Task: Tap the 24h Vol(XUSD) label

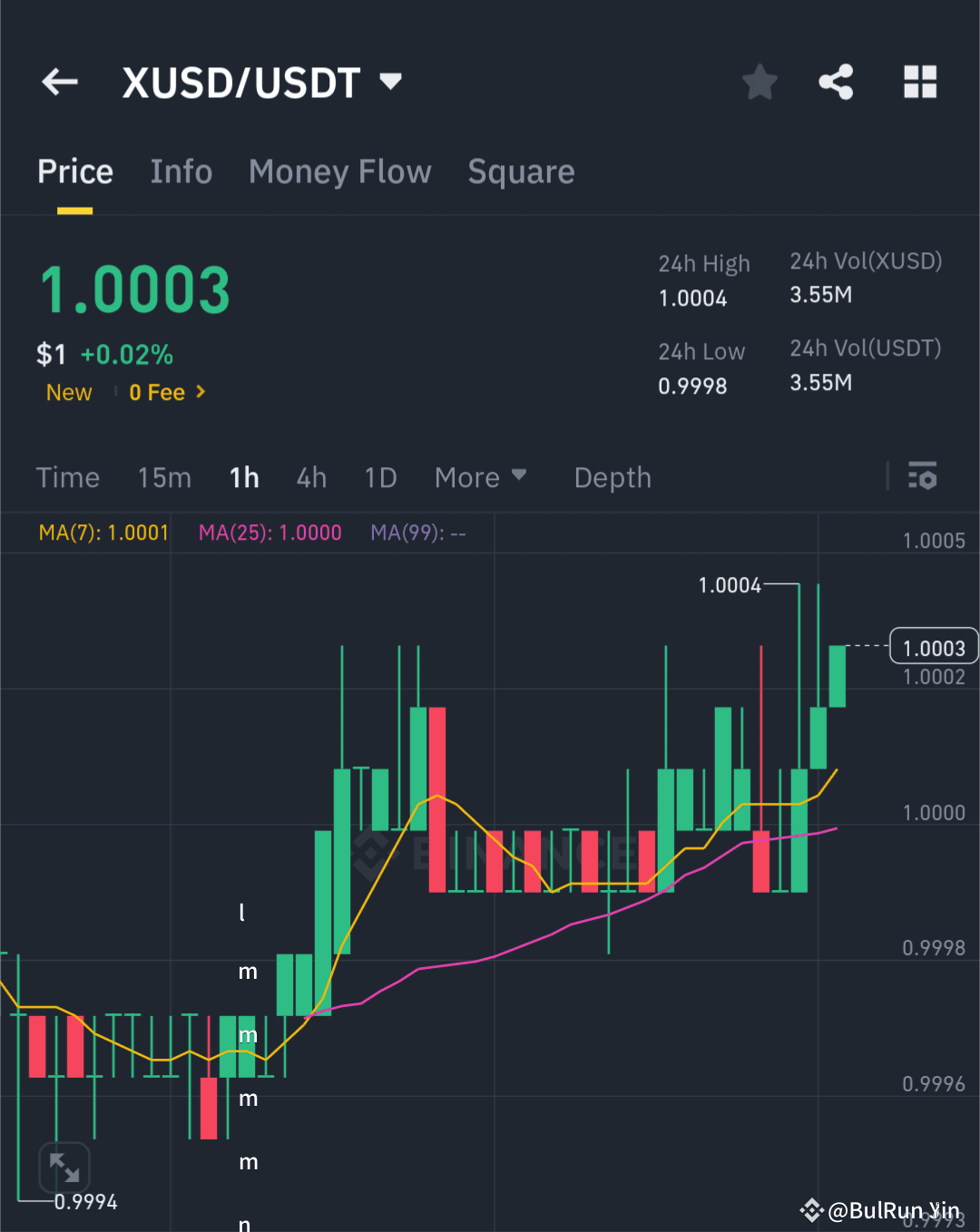Action: coord(866,261)
